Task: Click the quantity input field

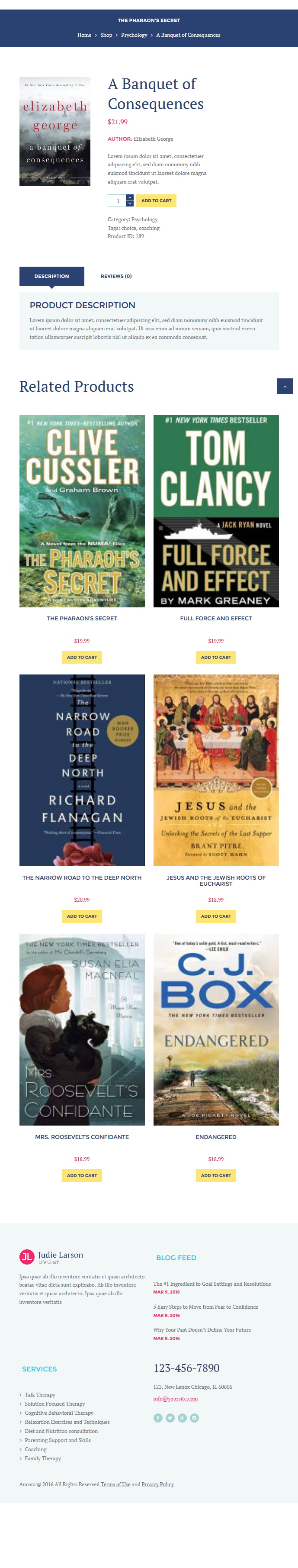Action: (117, 200)
